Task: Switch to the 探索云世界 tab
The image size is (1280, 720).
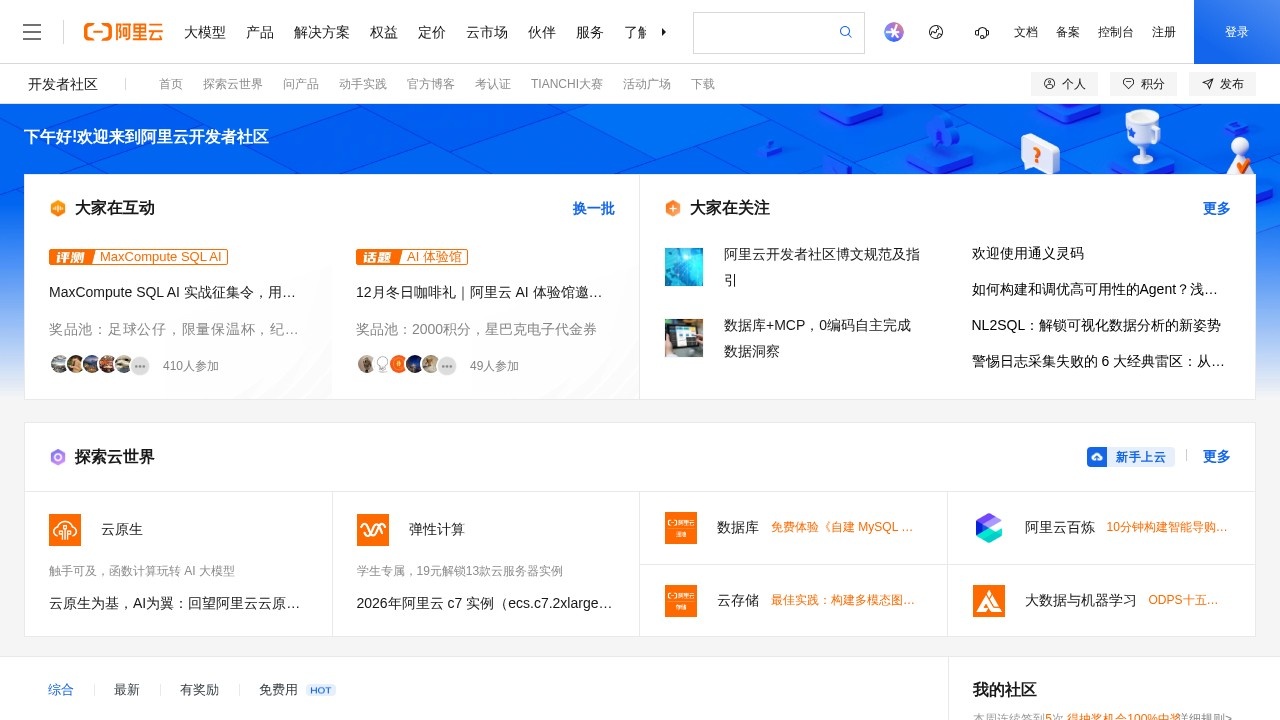Action: click(x=233, y=84)
